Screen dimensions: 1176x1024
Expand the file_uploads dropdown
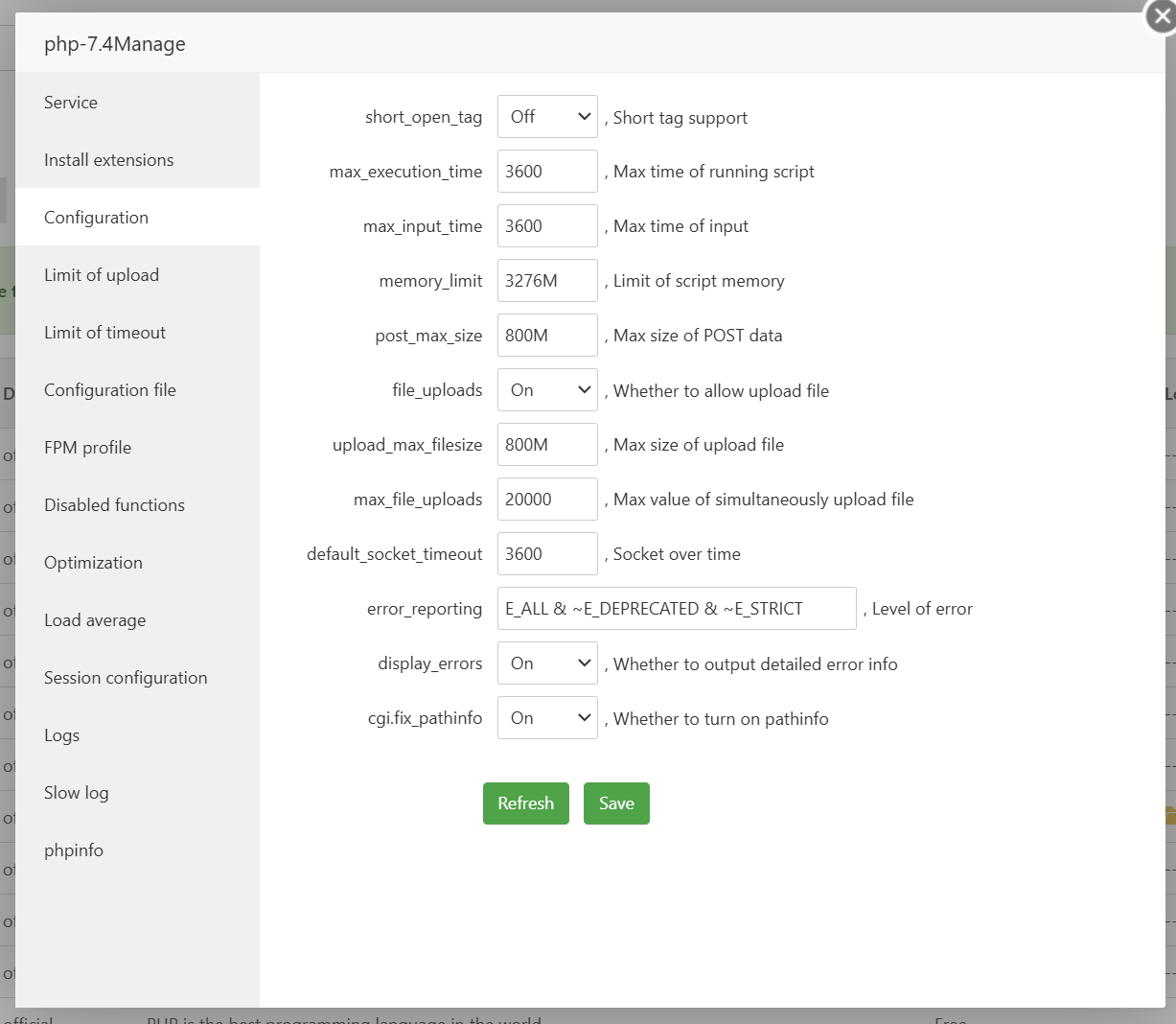(x=547, y=390)
